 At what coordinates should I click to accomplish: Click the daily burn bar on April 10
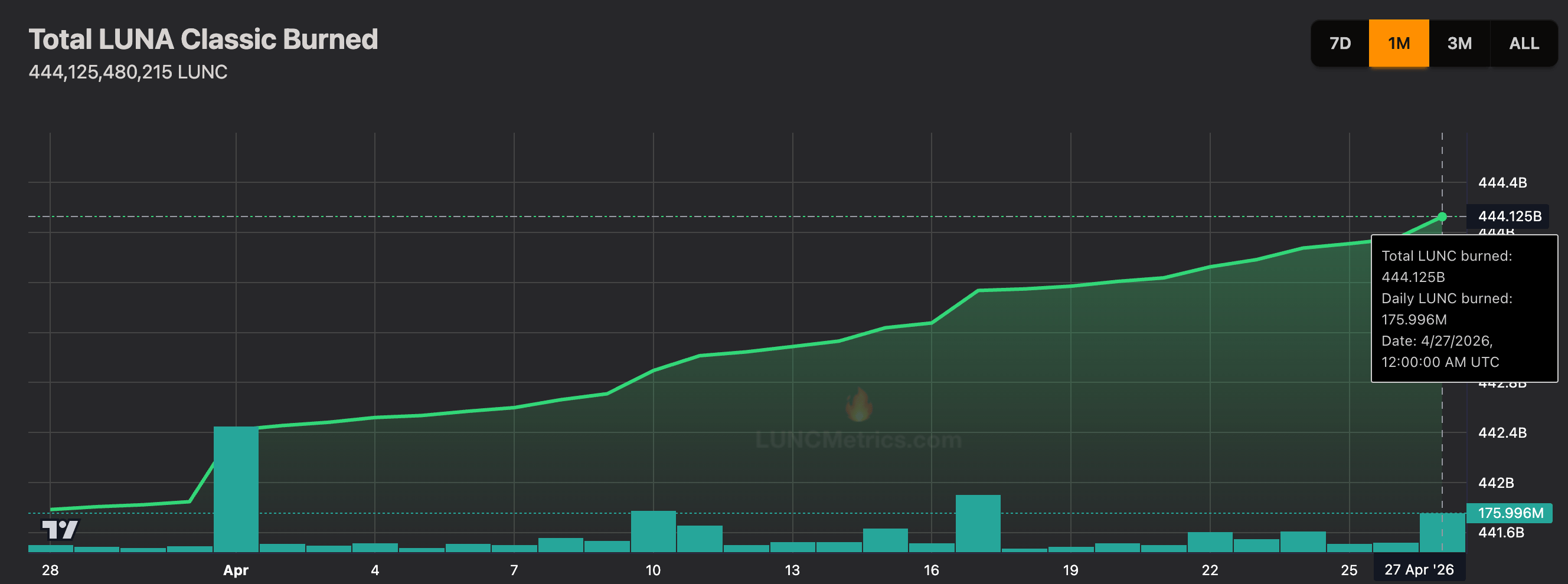click(653, 531)
